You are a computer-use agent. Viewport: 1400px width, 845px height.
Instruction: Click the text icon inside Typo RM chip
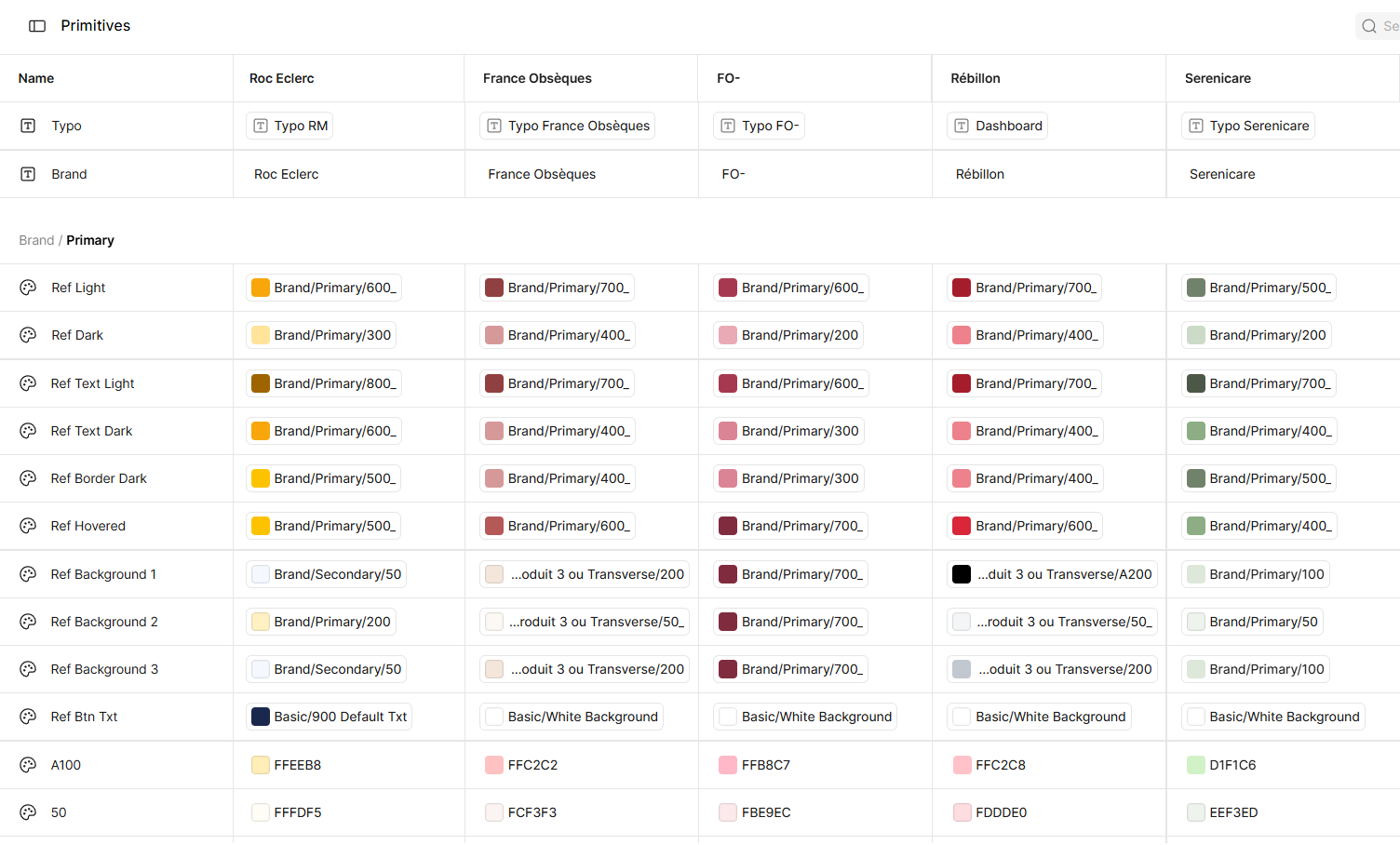point(261,126)
